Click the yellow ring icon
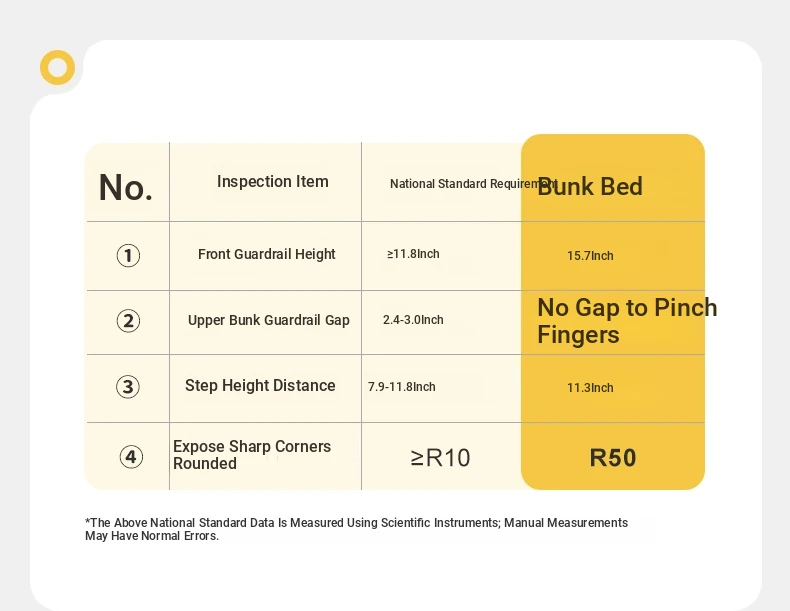 coord(57,67)
